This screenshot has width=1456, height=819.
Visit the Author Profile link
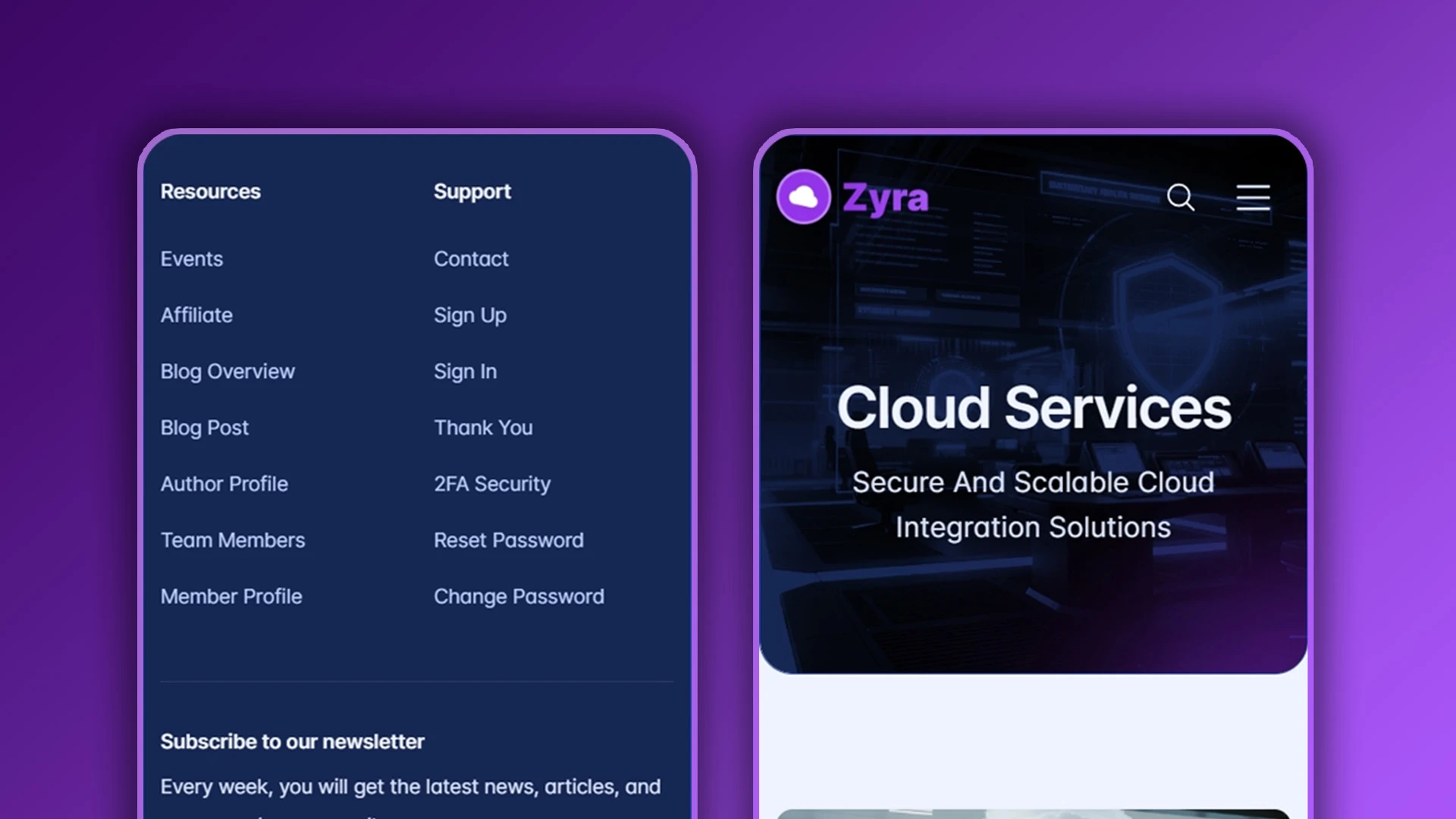224,484
